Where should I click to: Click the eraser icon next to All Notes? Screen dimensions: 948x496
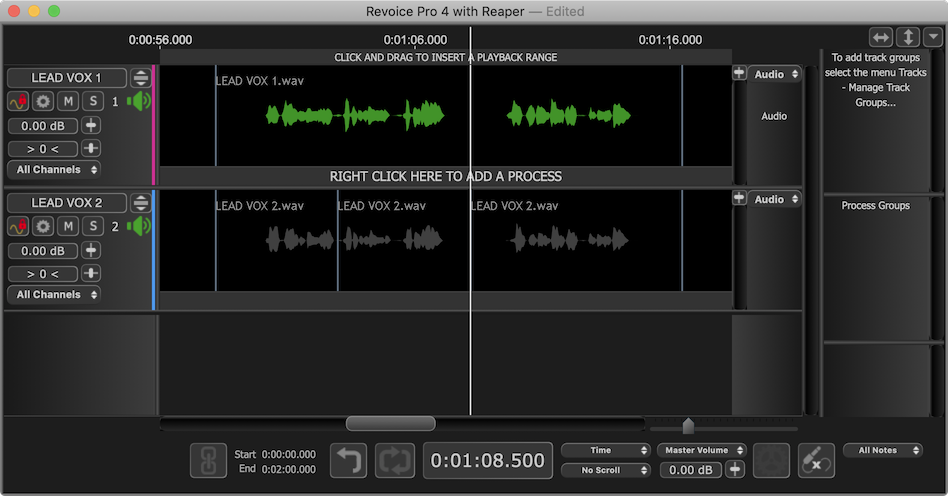point(815,461)
